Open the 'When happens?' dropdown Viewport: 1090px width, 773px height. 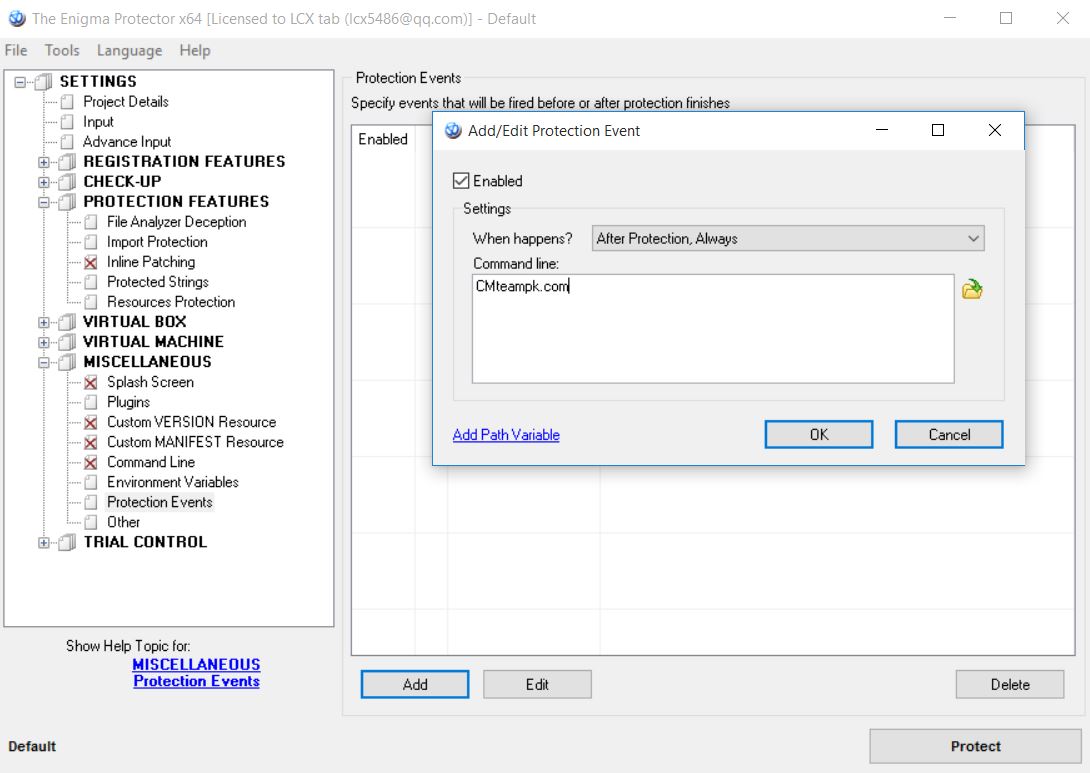pos(788,238)
